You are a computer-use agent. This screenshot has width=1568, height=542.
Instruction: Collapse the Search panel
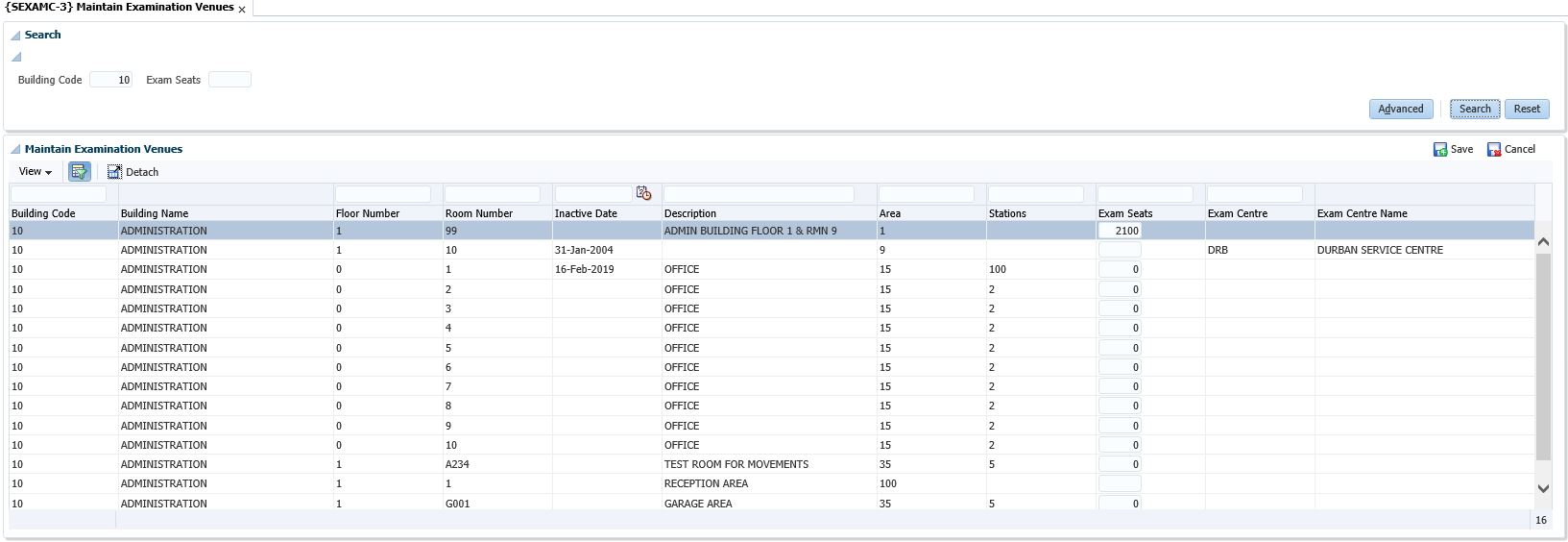(x=15, y=36)
